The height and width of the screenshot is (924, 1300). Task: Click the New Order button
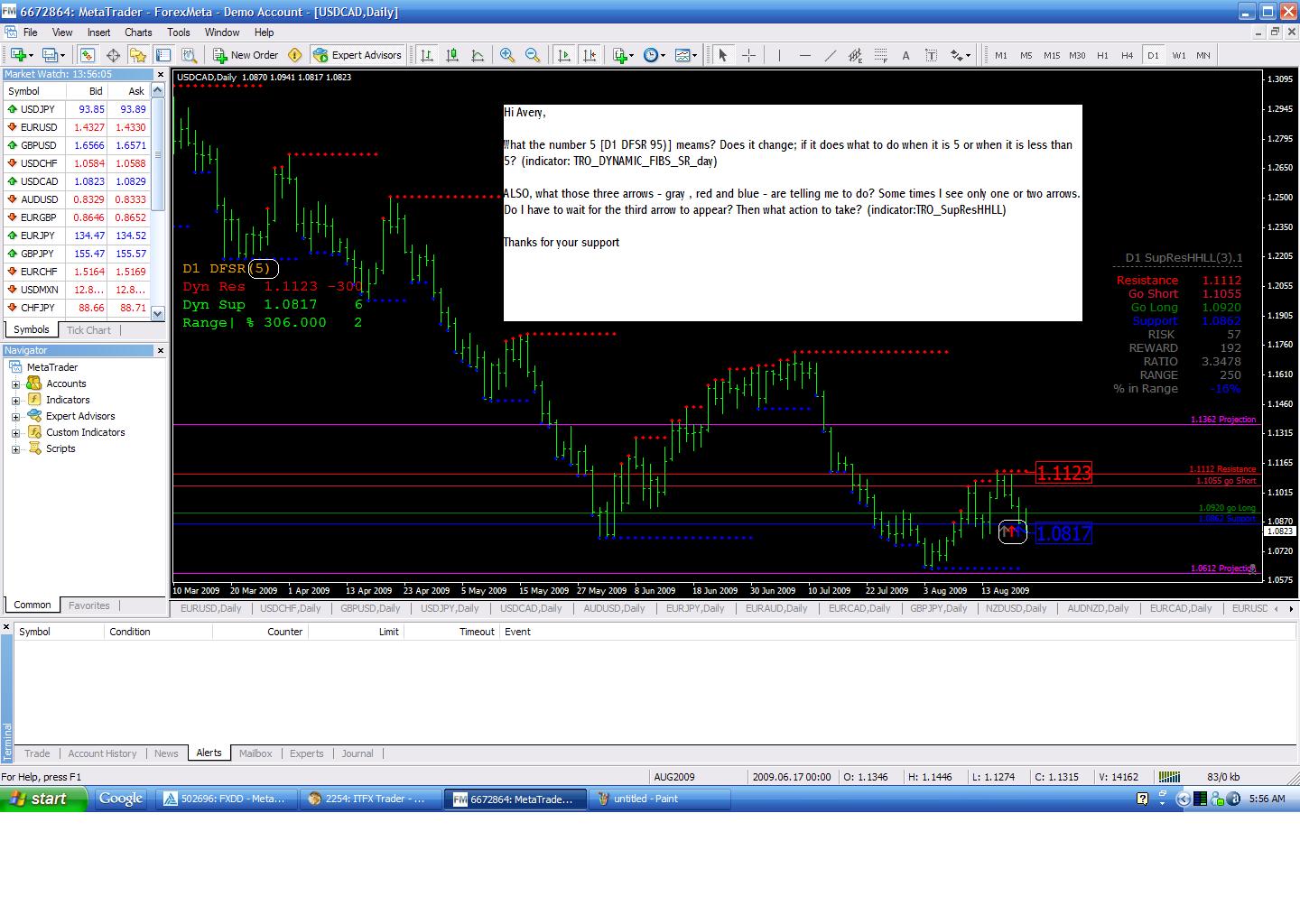click(246, 55)
